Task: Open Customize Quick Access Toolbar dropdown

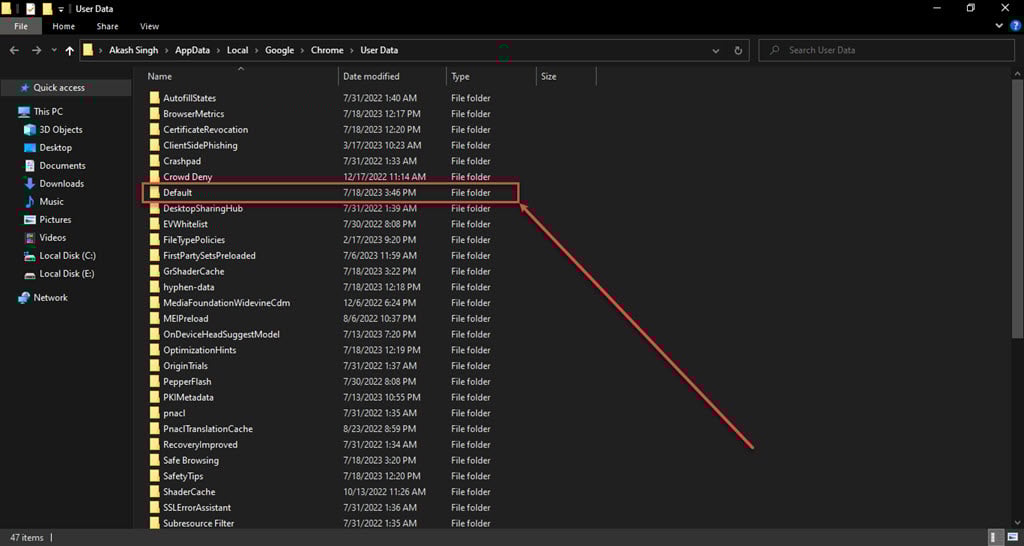Action: (x=61, y=9)
